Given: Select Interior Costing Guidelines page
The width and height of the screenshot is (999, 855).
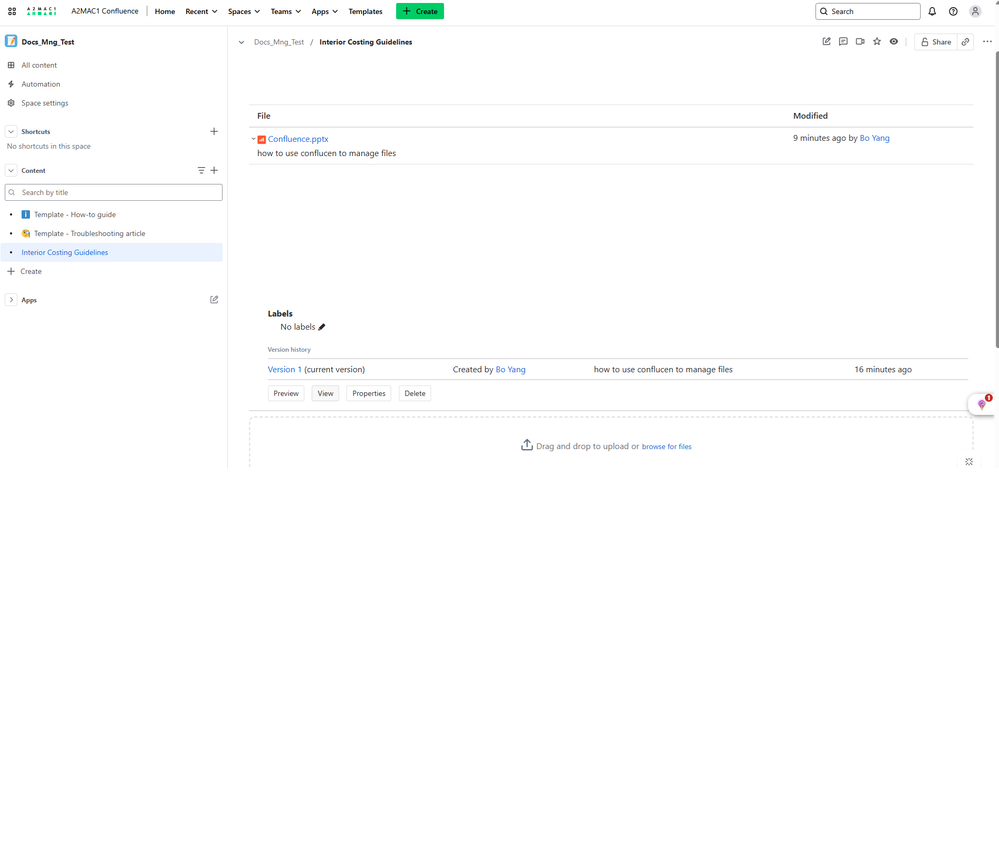Looking at the screenshot, I should pos(64,252).
